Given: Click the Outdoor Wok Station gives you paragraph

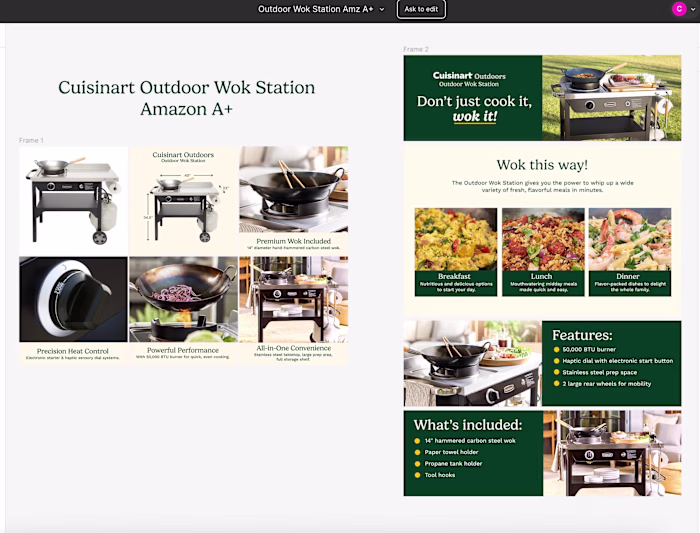Looking at the screenshot, I should coord(542,186).
